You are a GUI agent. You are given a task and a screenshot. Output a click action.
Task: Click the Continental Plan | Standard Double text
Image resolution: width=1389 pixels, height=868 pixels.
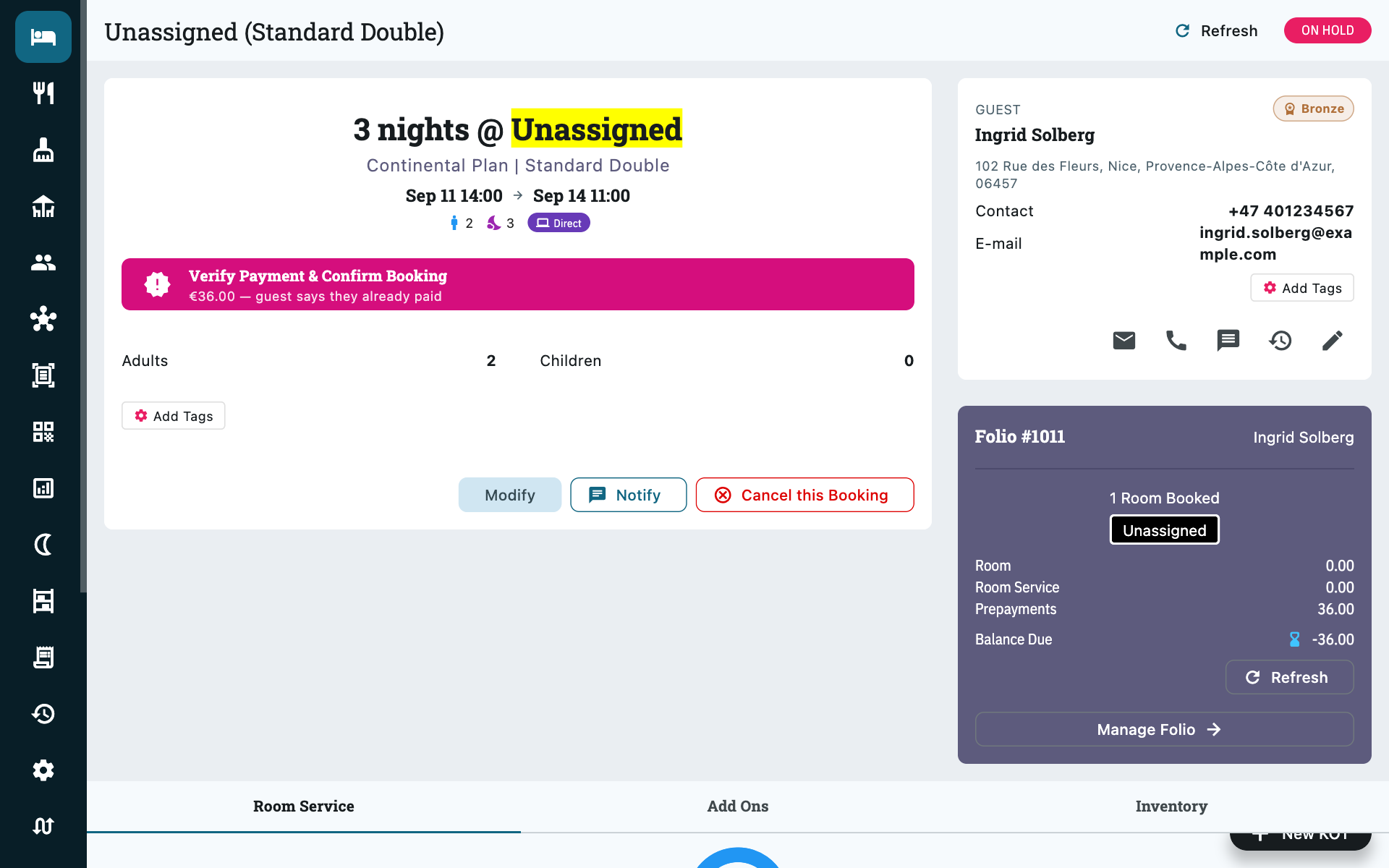click(518, 166)
